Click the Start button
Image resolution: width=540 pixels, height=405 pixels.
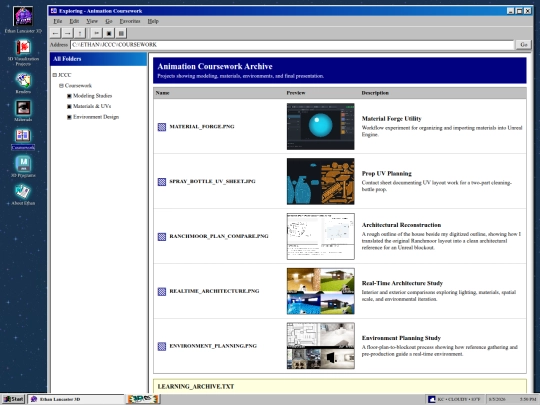coord(14,399)
